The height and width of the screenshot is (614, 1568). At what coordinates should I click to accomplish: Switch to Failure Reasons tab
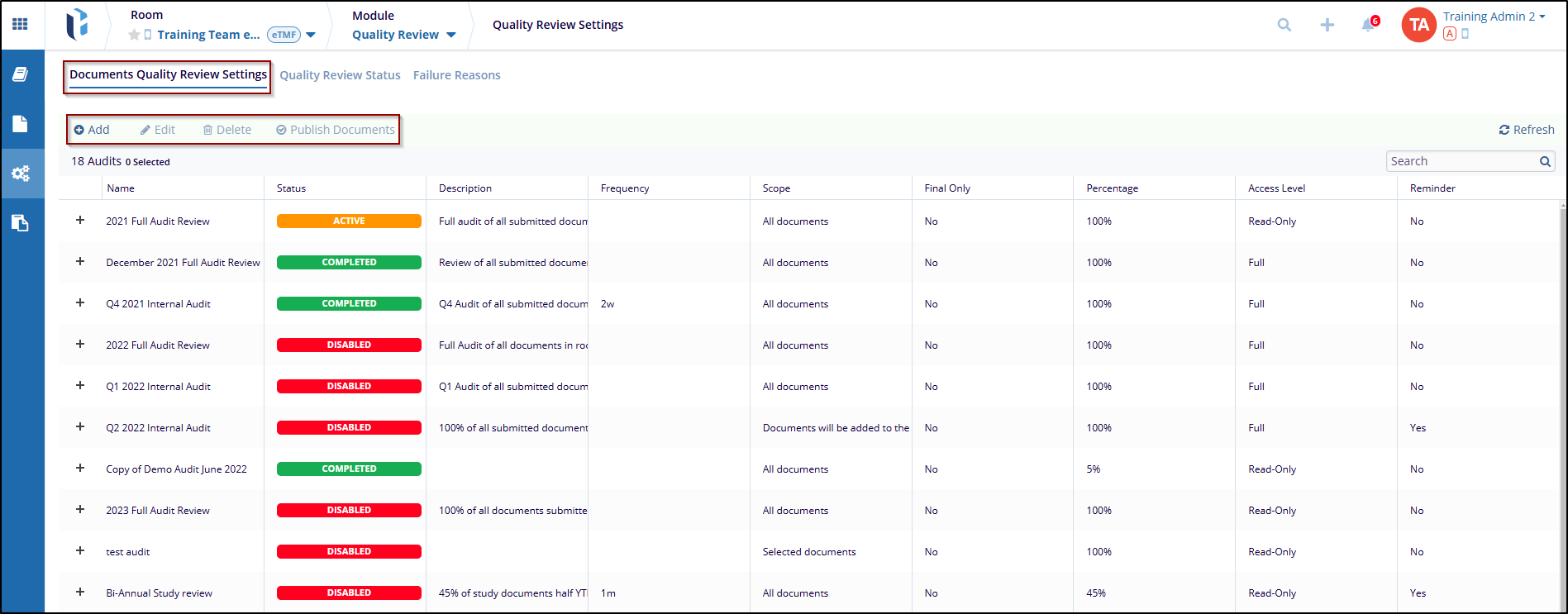(x=456, y=75)
